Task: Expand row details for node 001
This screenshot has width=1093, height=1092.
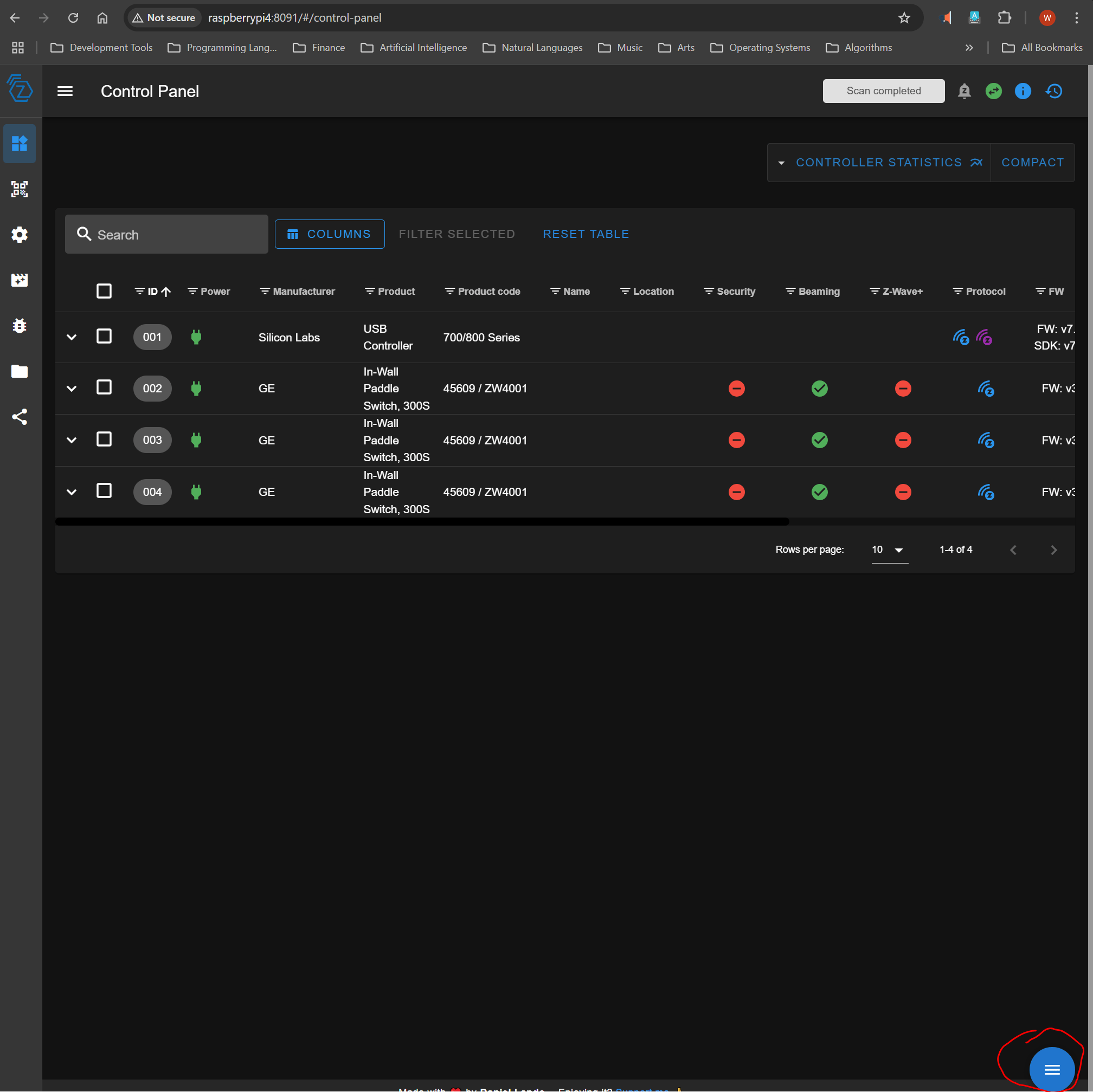Action: 71,337
